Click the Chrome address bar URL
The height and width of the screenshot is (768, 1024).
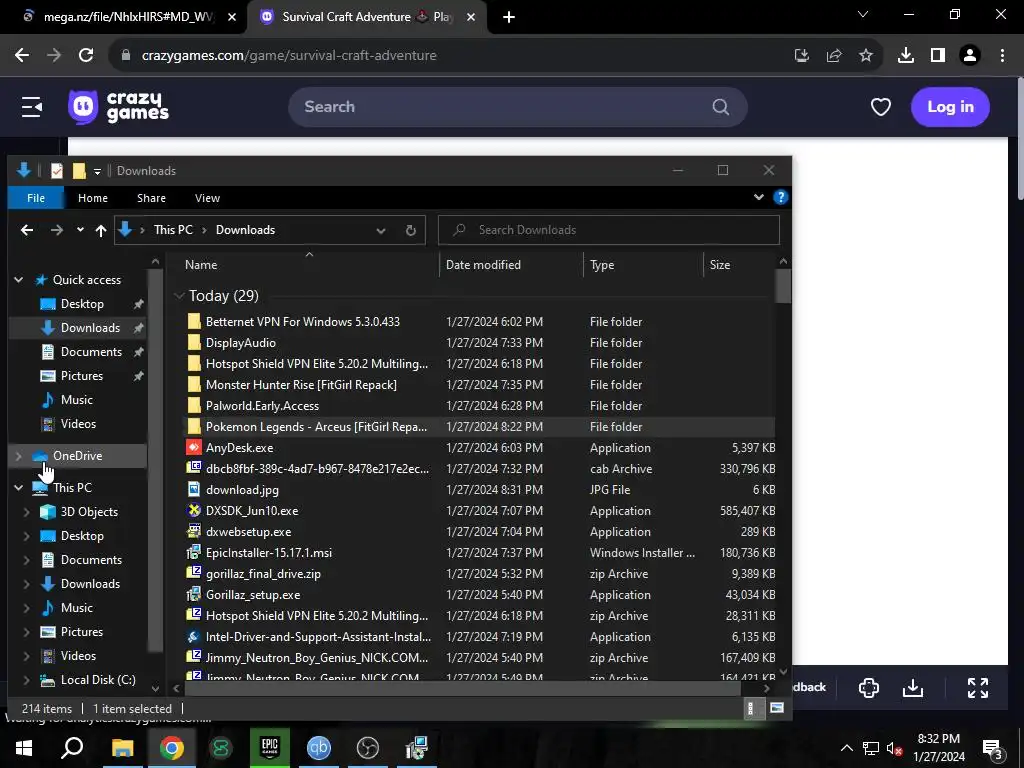click(289, 56)
